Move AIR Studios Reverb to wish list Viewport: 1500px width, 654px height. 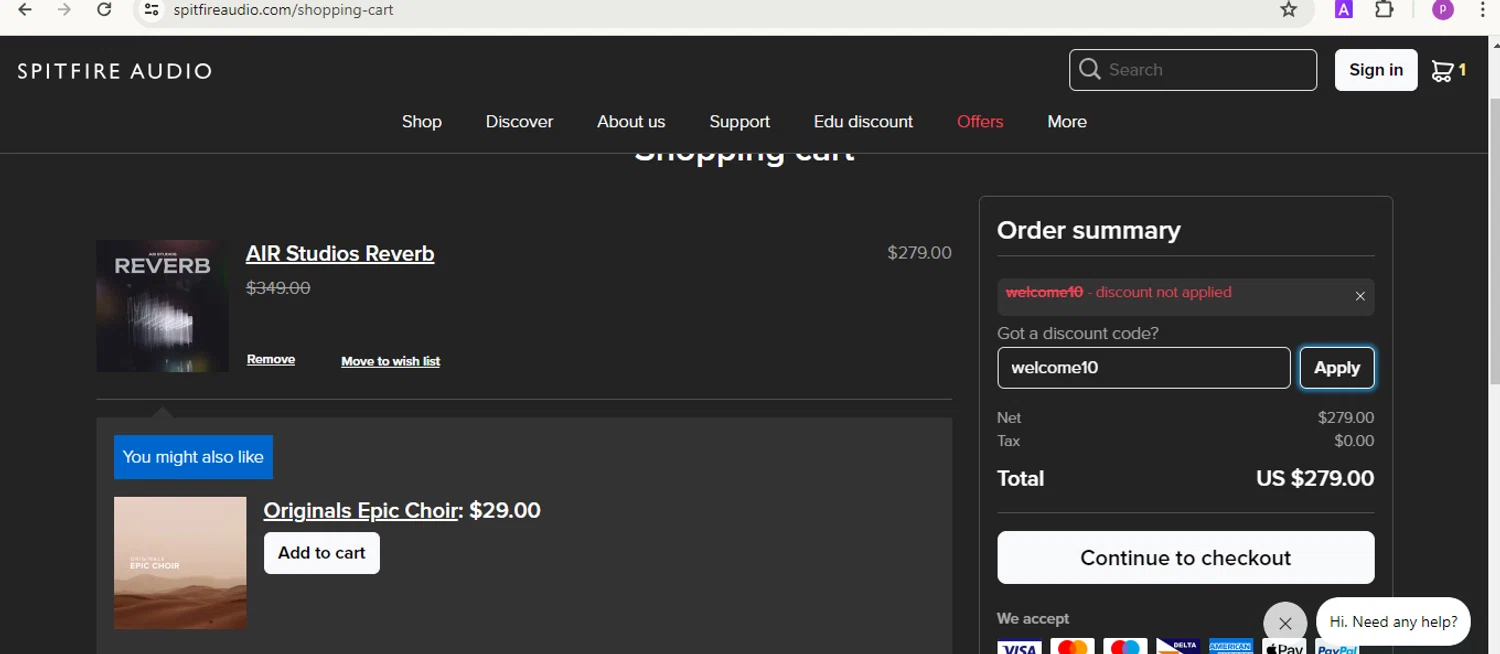[x=390, y=361]
